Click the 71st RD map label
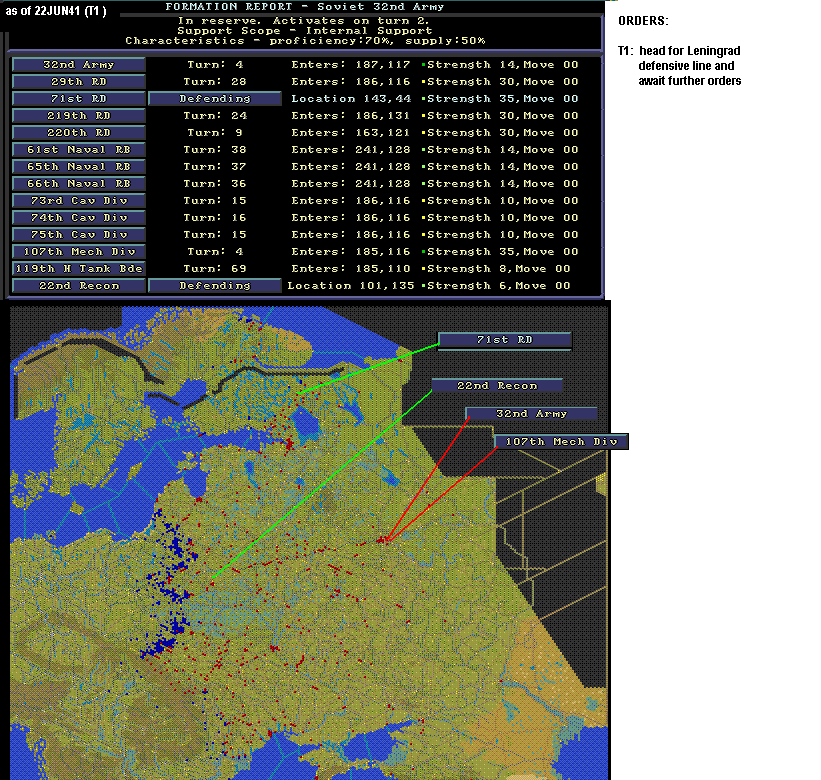This screenshot has width=821, height=780. tap(504, 340)
